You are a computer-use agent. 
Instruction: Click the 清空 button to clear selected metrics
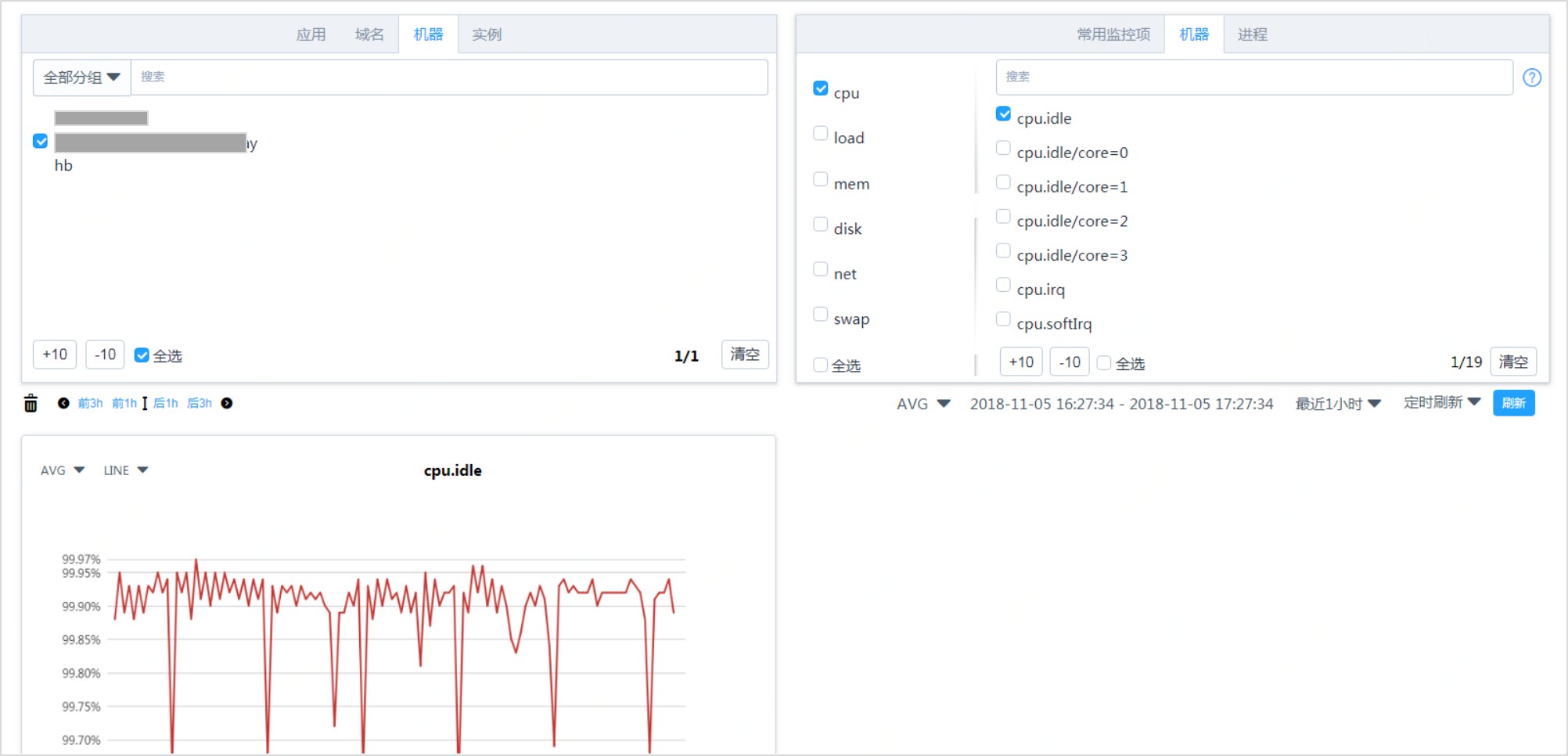(1512, 361)
